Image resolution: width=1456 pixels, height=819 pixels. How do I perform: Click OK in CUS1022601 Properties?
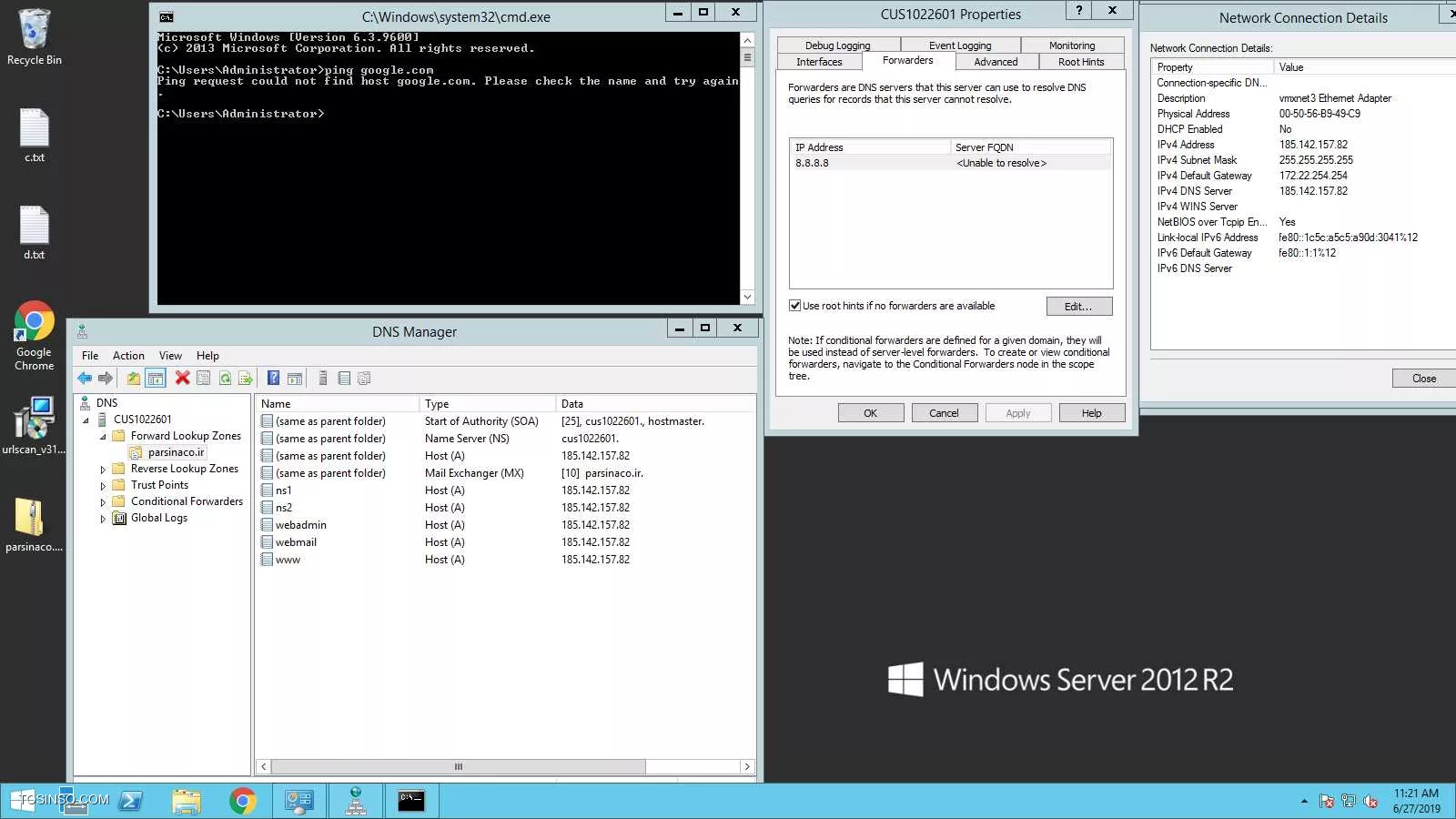871,413
